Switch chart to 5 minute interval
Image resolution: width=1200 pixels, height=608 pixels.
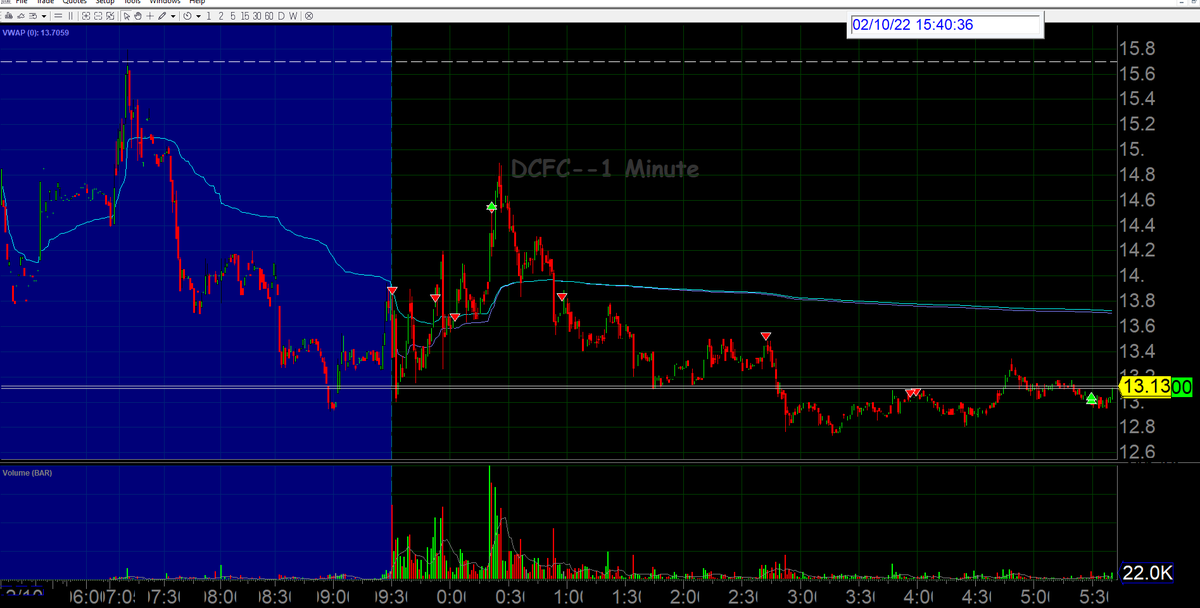(233, 16)
